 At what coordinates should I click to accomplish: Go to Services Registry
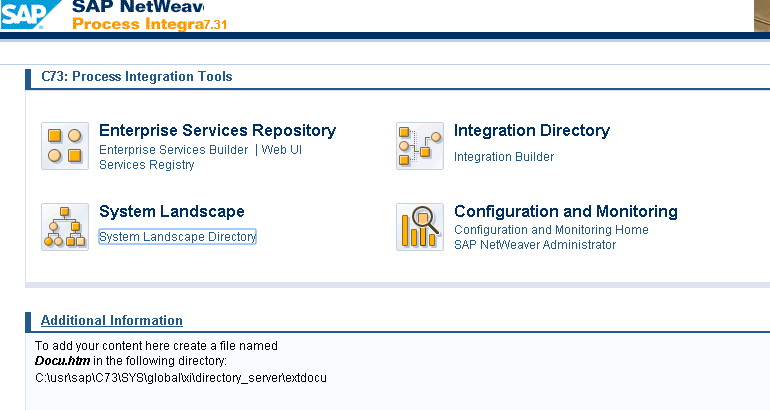click(x=146, y=165)
